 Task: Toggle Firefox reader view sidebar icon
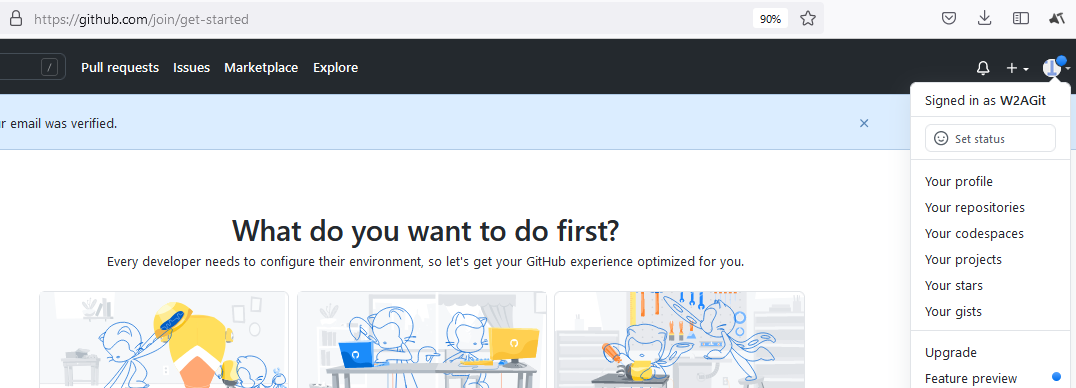(1021, 19)
